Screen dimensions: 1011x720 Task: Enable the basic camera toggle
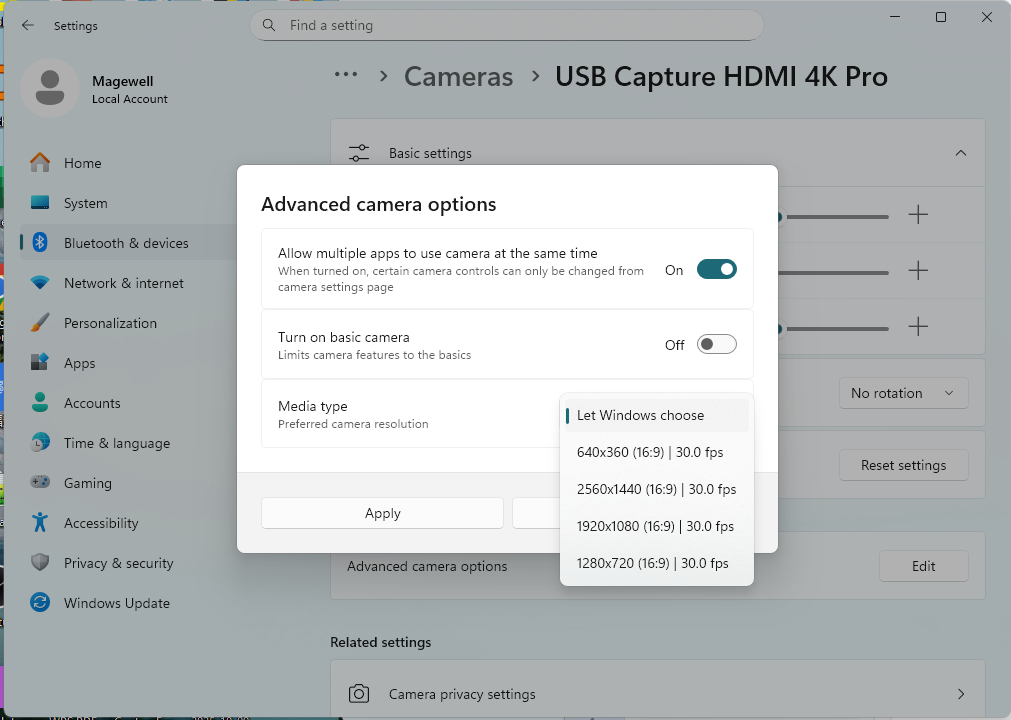click(716, 344)
